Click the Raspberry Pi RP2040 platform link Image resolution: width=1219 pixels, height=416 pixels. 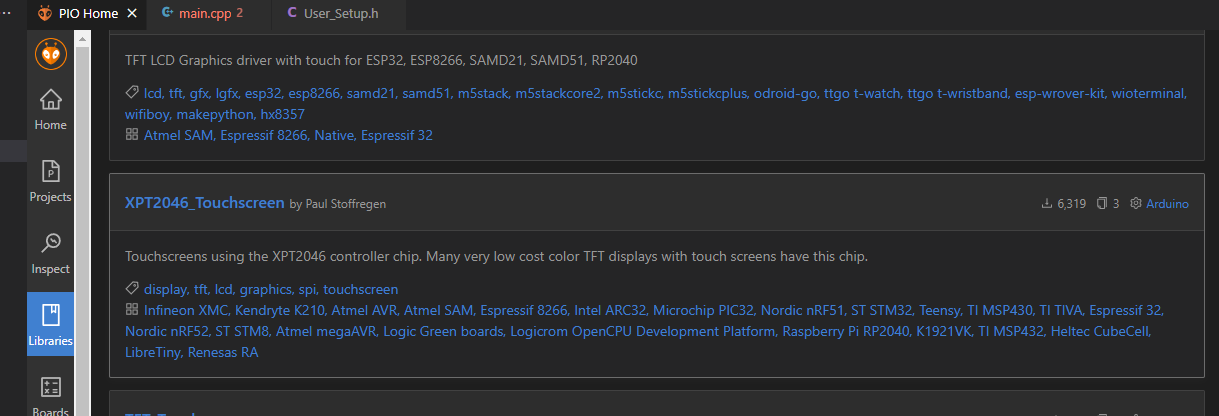tap(846, 331)
